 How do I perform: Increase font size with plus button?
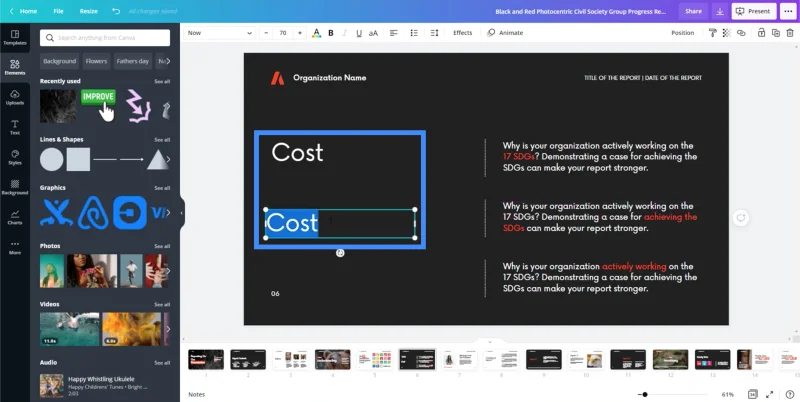coord(299,33)
